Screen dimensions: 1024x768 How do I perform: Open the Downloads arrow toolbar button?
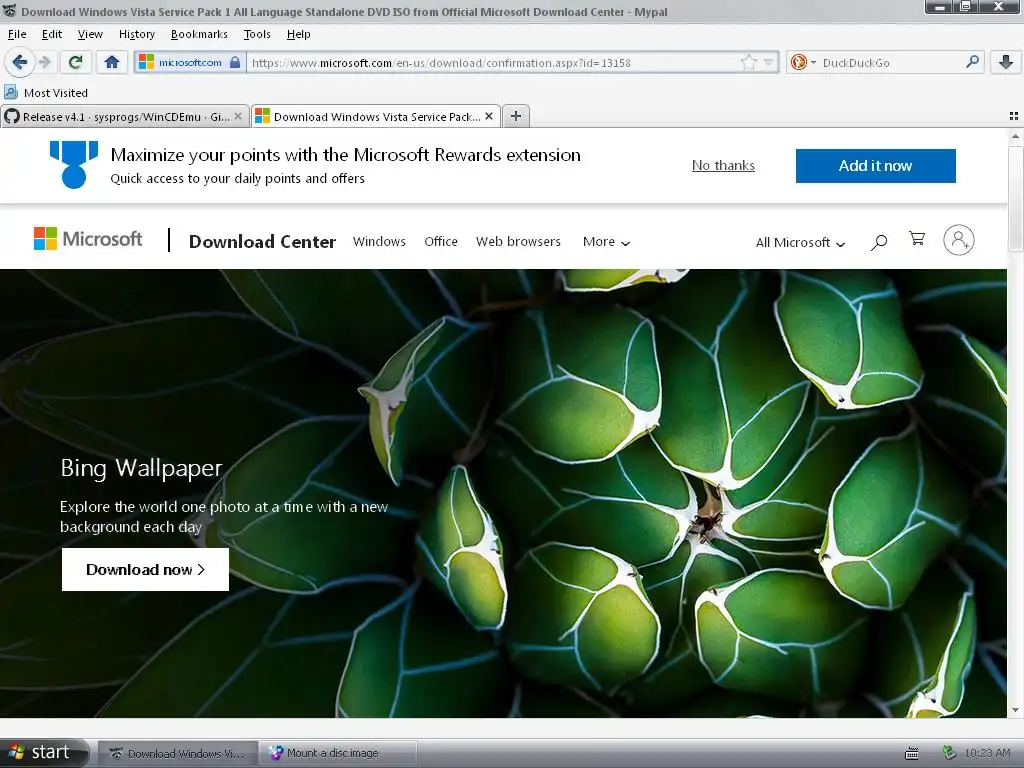[x=1006, y=62]
